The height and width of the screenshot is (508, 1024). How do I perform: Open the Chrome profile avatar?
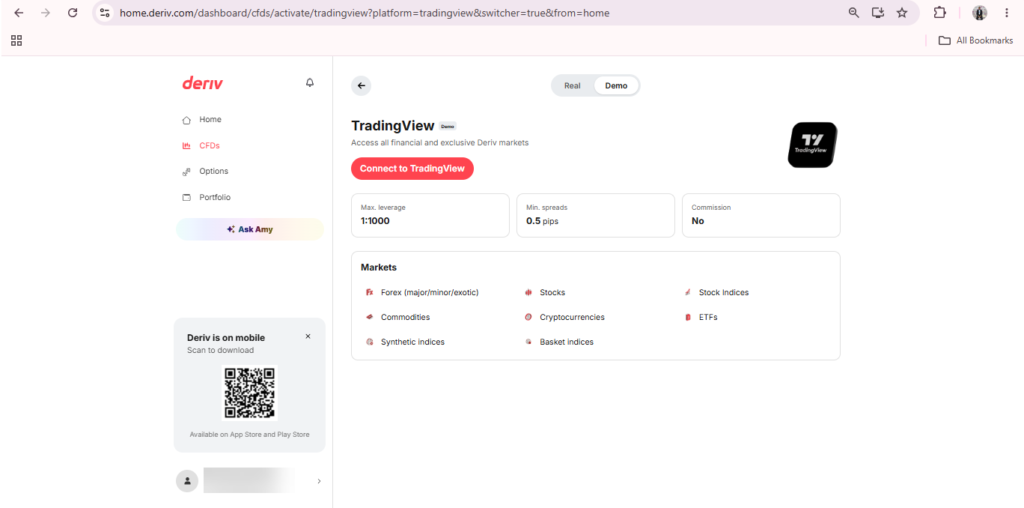980,12
